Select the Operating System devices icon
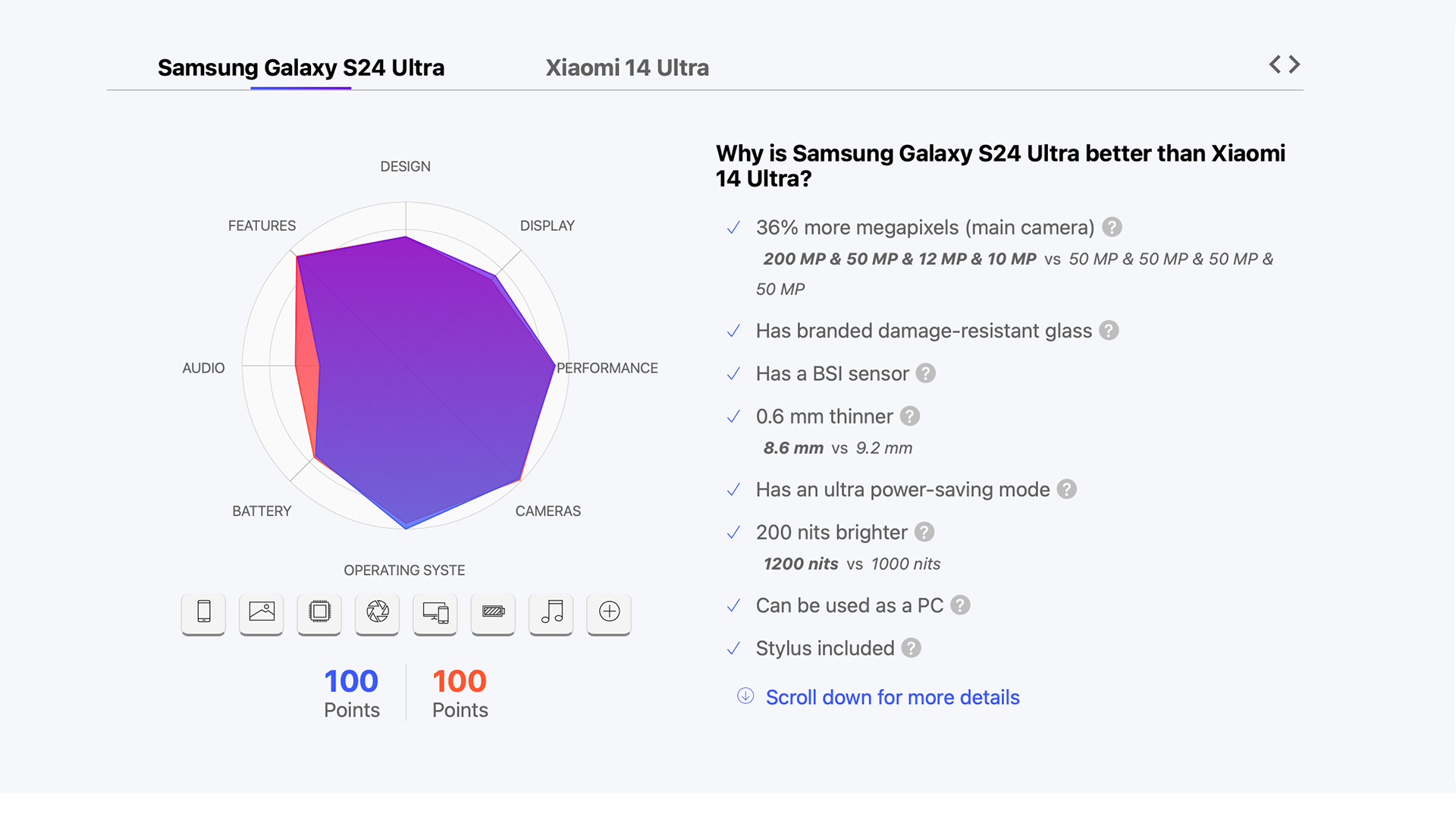The height and width of the screenshot is (814, 1456). point(435,612)
